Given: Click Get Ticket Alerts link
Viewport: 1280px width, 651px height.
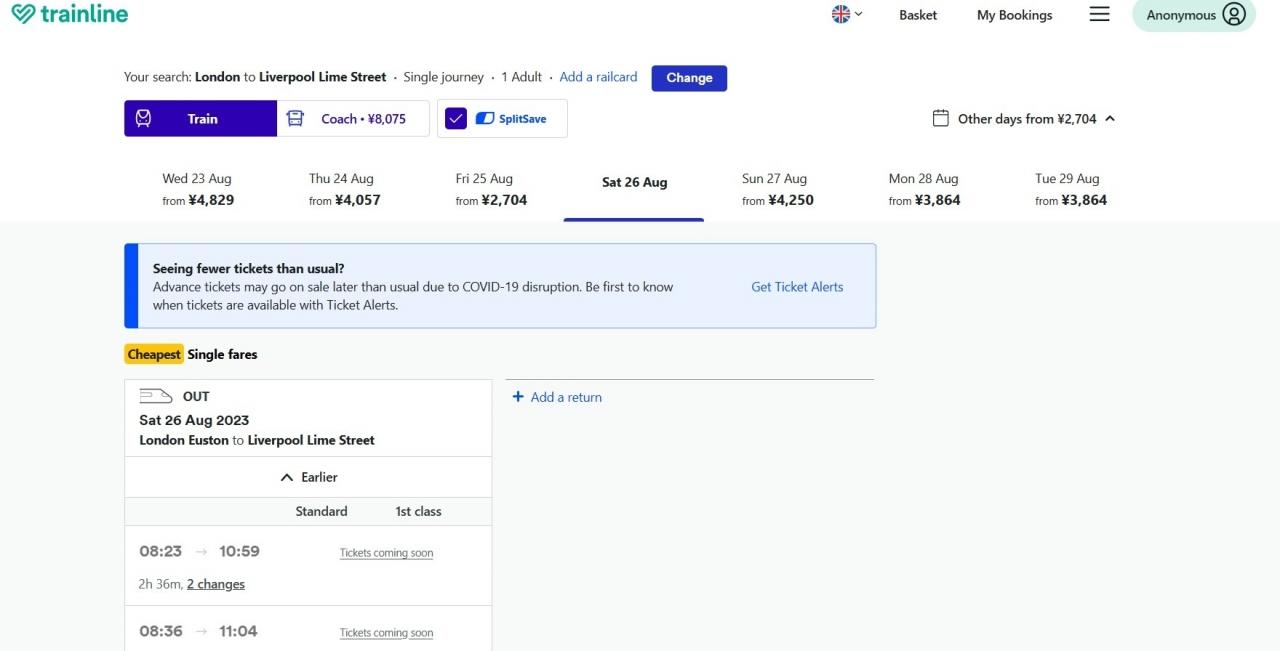Looking at the screenshot, I should coord(797,286).
